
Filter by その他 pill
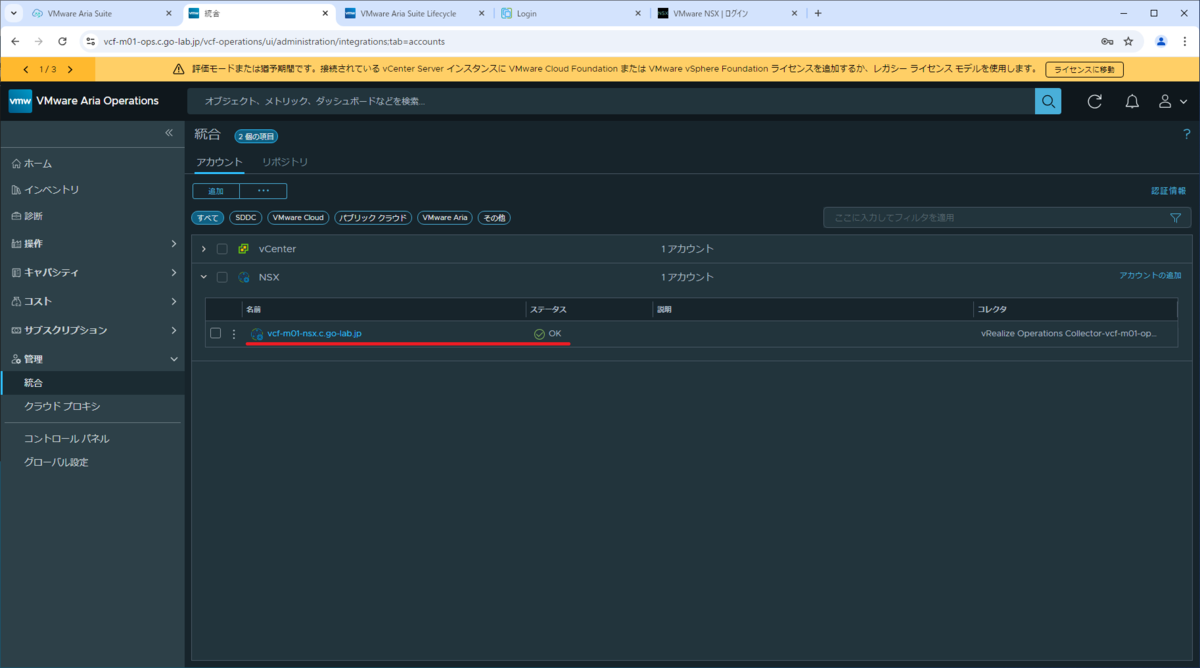coord(494,217)
